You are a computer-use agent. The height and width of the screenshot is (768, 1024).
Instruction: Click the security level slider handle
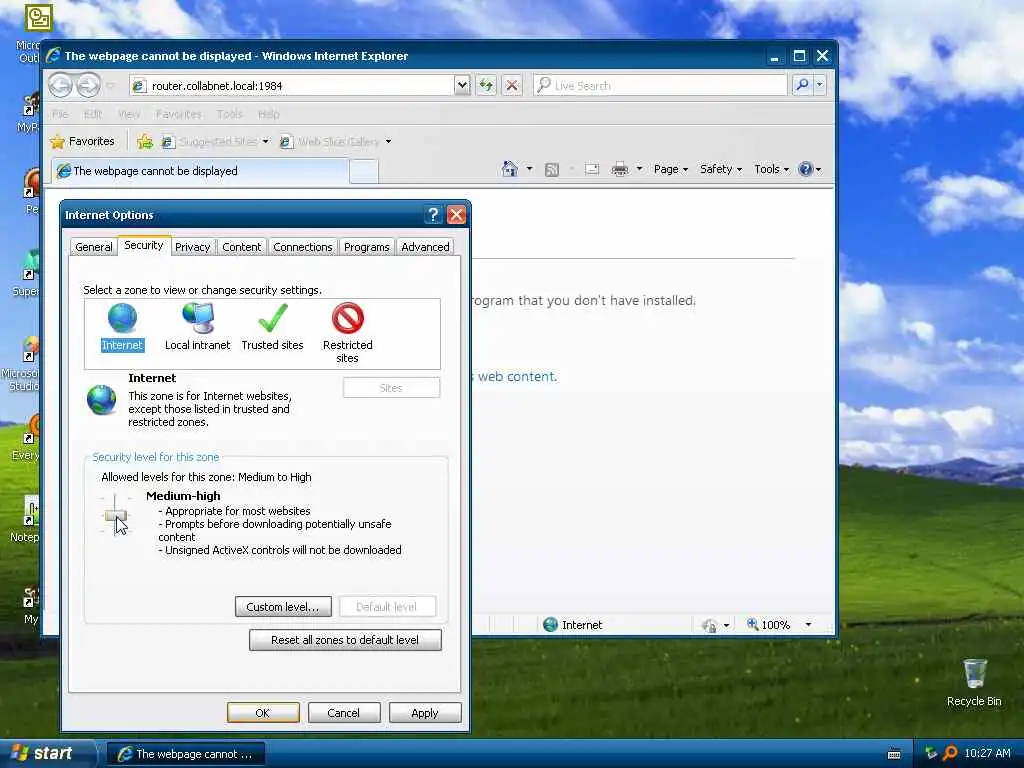coord(115,516)
